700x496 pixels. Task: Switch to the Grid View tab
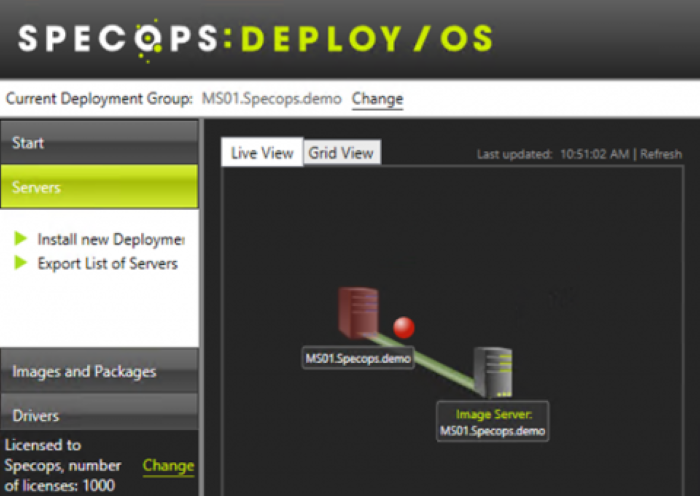342,153
